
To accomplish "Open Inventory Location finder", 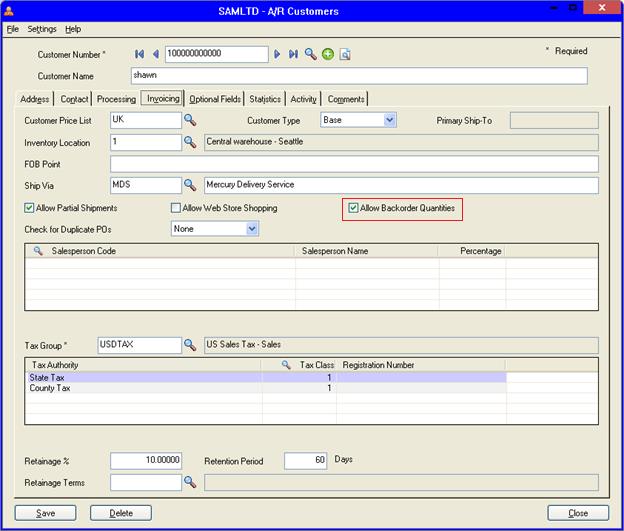I will click(190, 142).
